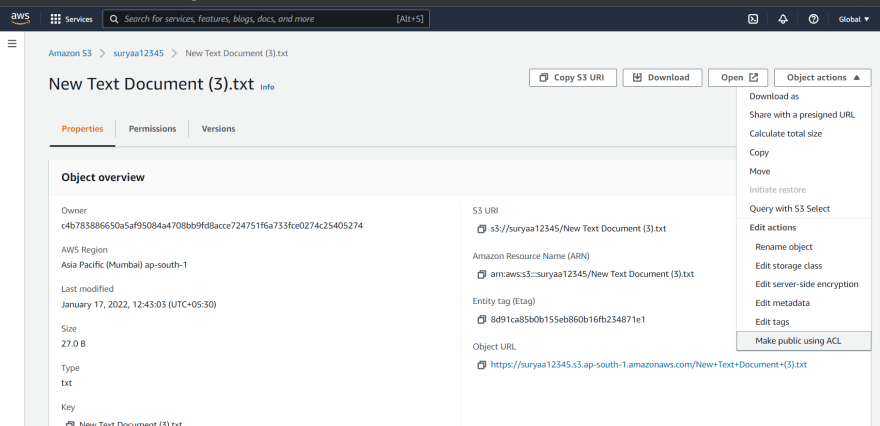Click the Info link beside title
Image resolution: width=880 pixels, height=426 pixels.
[x=267, y=87]
